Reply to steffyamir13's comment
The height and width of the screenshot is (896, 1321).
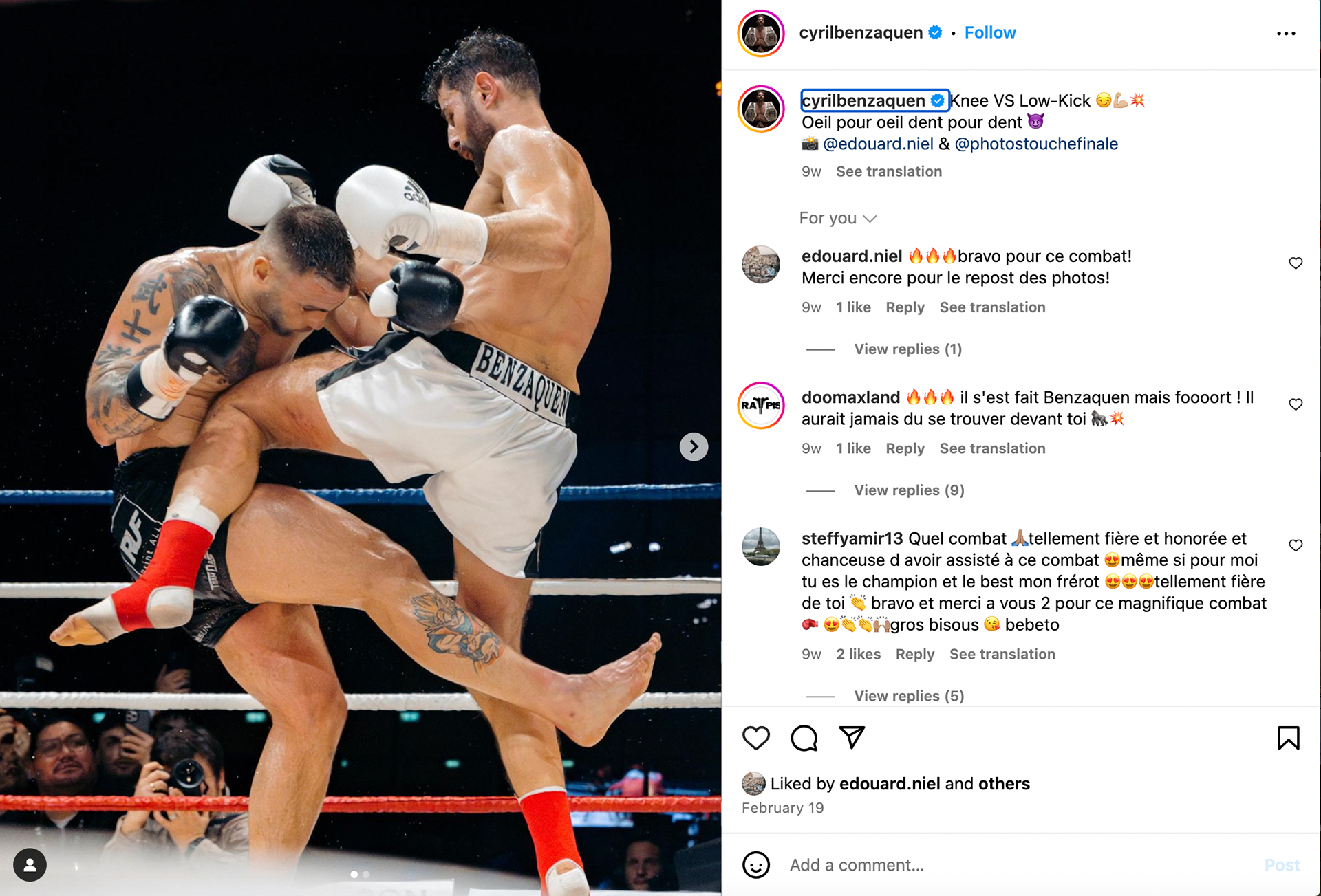[914, 654]
